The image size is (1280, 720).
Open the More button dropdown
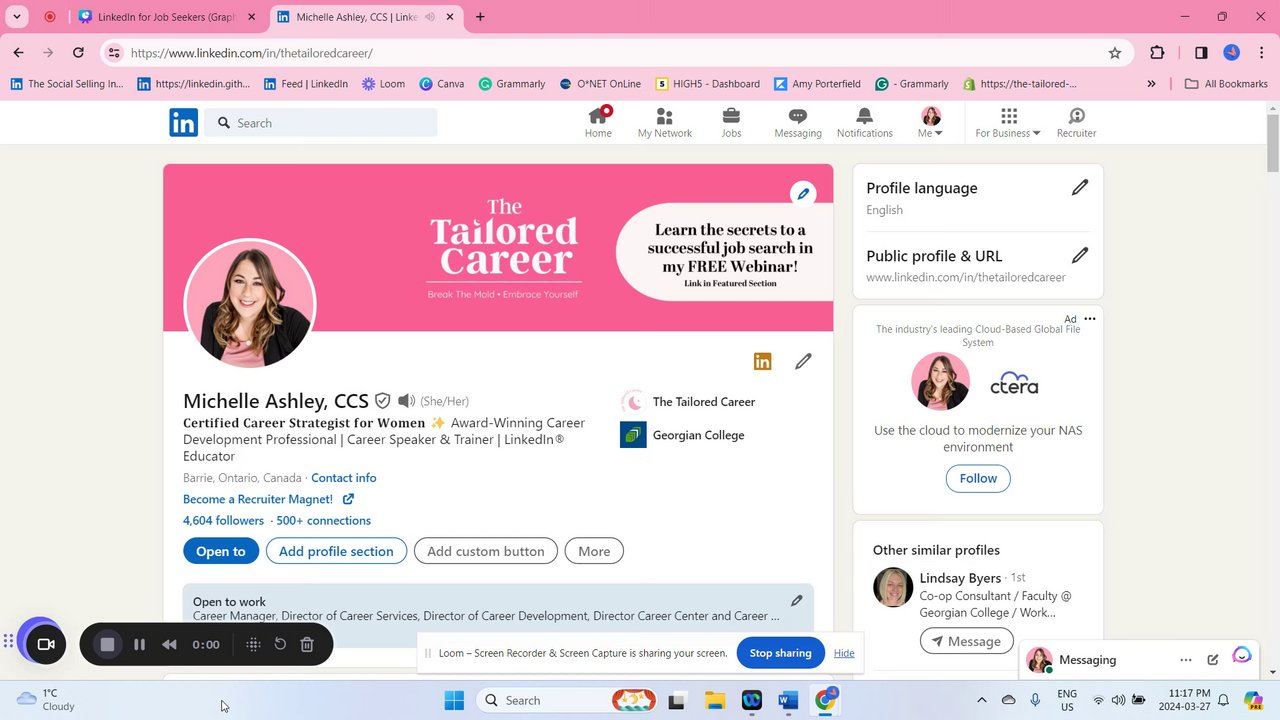click(x=594, y=551)
